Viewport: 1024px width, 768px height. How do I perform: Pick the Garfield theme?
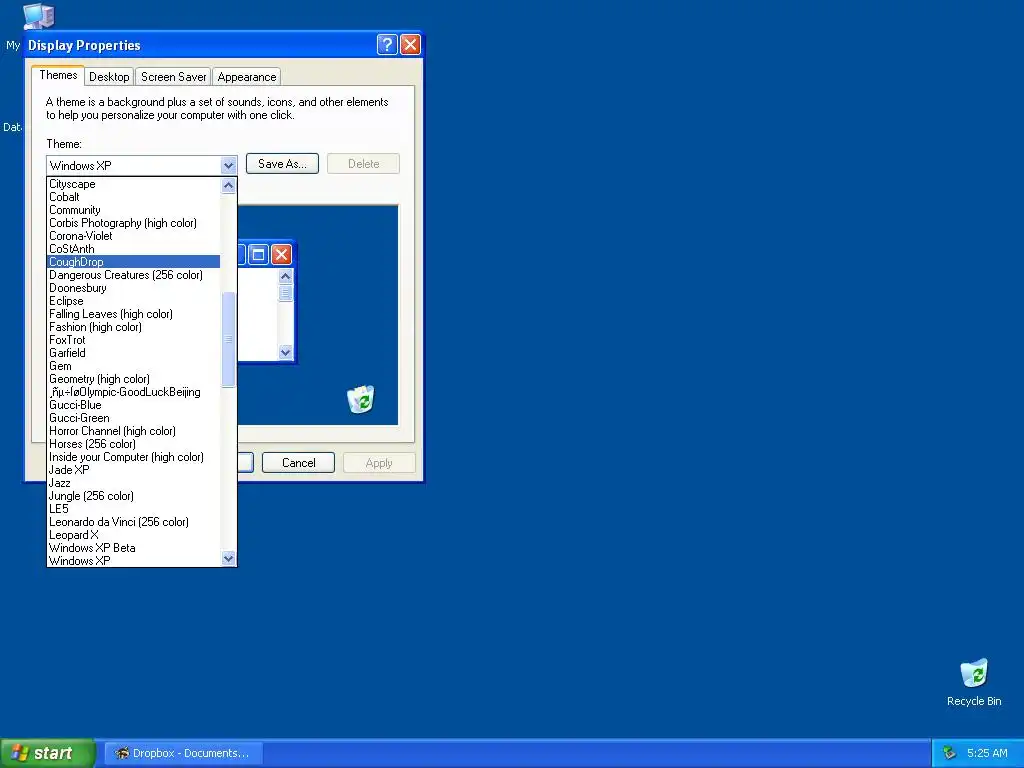point(134,353)
